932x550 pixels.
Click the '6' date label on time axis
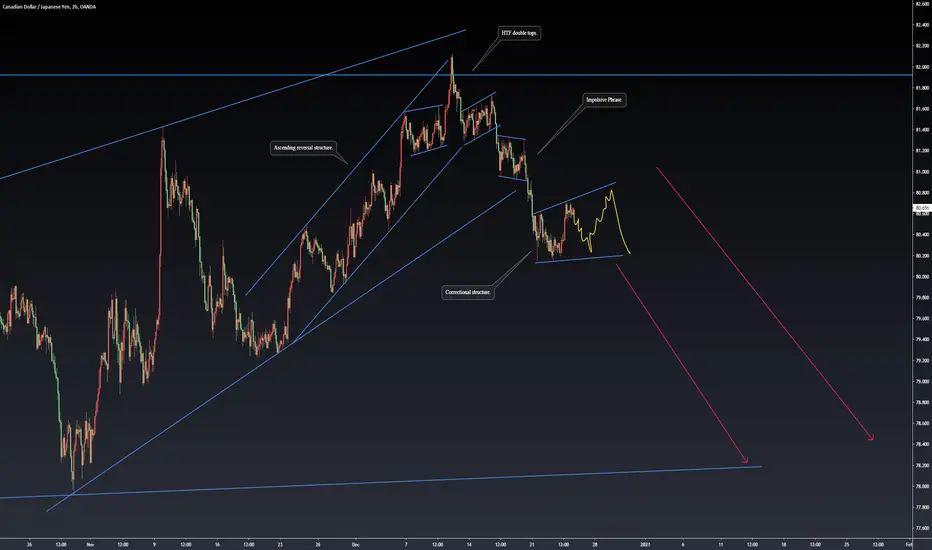click(x=683, y=544)
